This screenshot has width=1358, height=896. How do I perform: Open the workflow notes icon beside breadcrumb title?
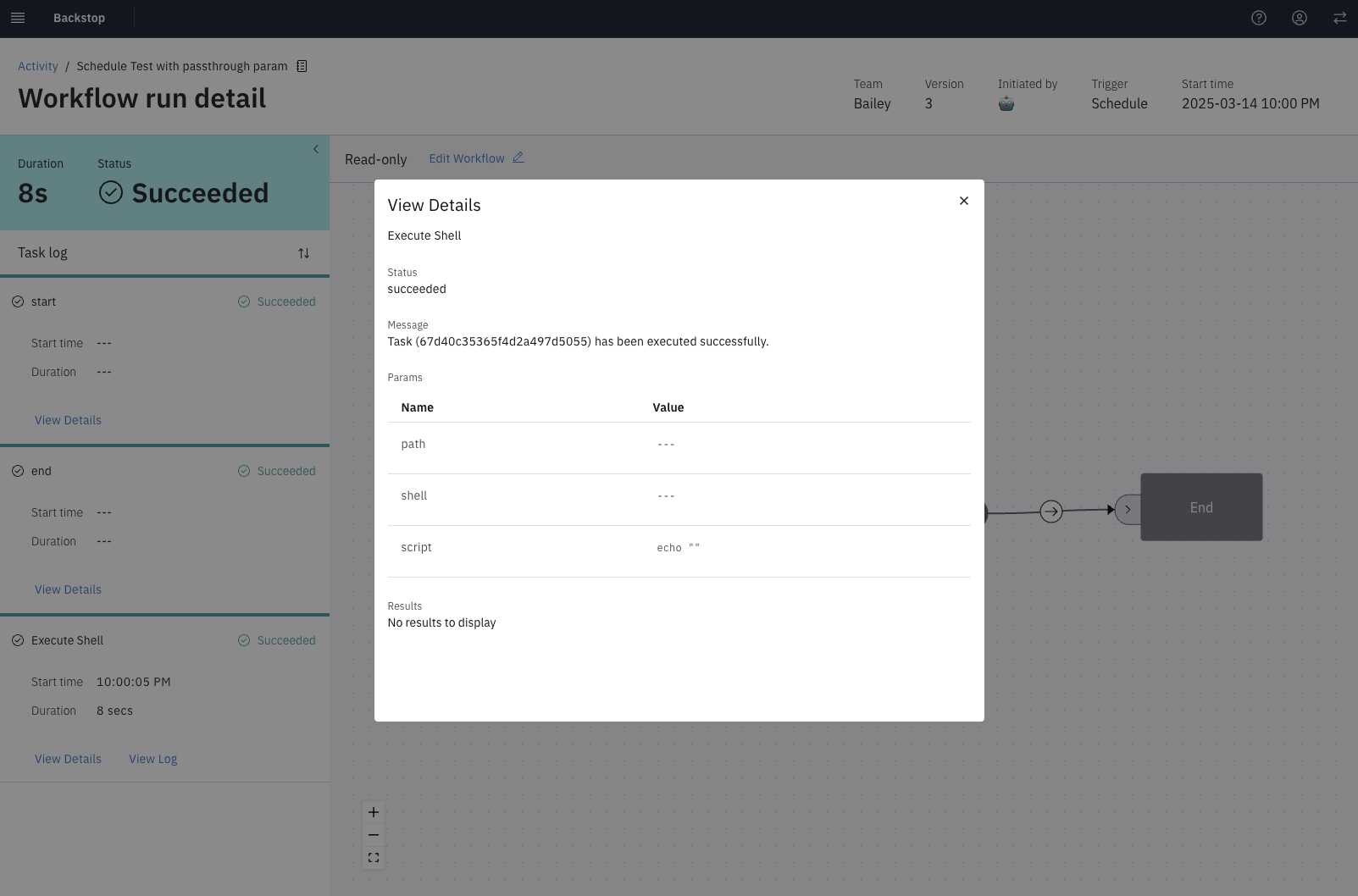[x=302, y=65]
